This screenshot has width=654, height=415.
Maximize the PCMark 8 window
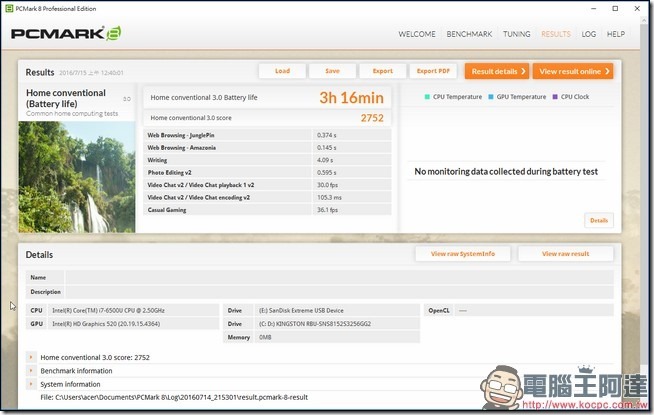pos(615,8)
